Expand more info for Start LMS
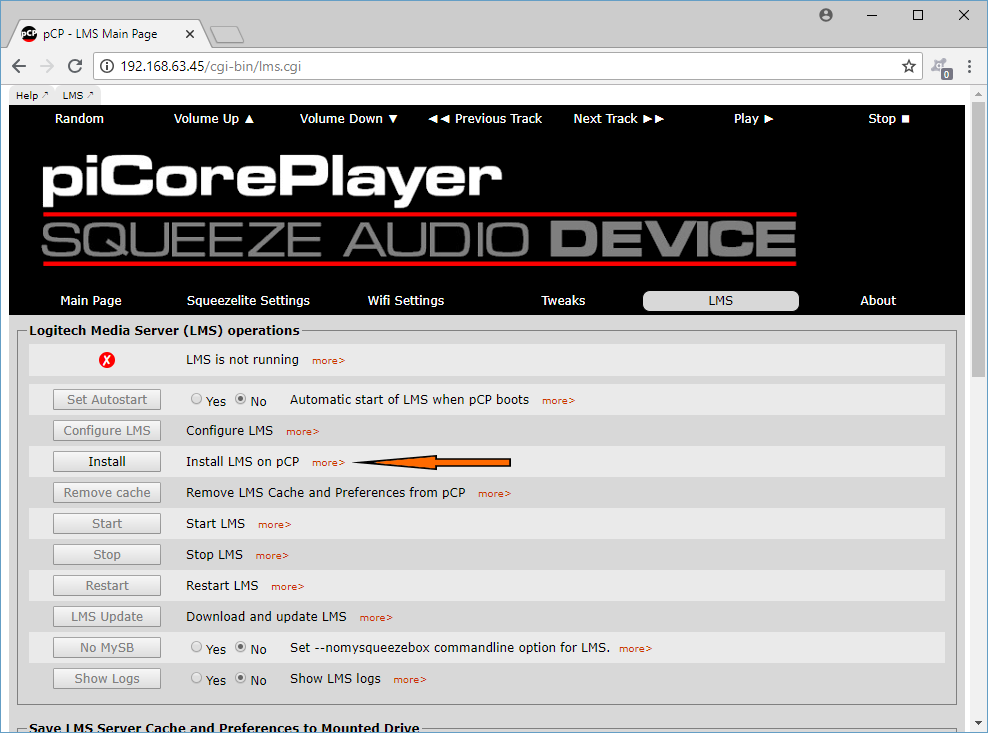This screenshot has height=733, width=988. click(274, 524)
